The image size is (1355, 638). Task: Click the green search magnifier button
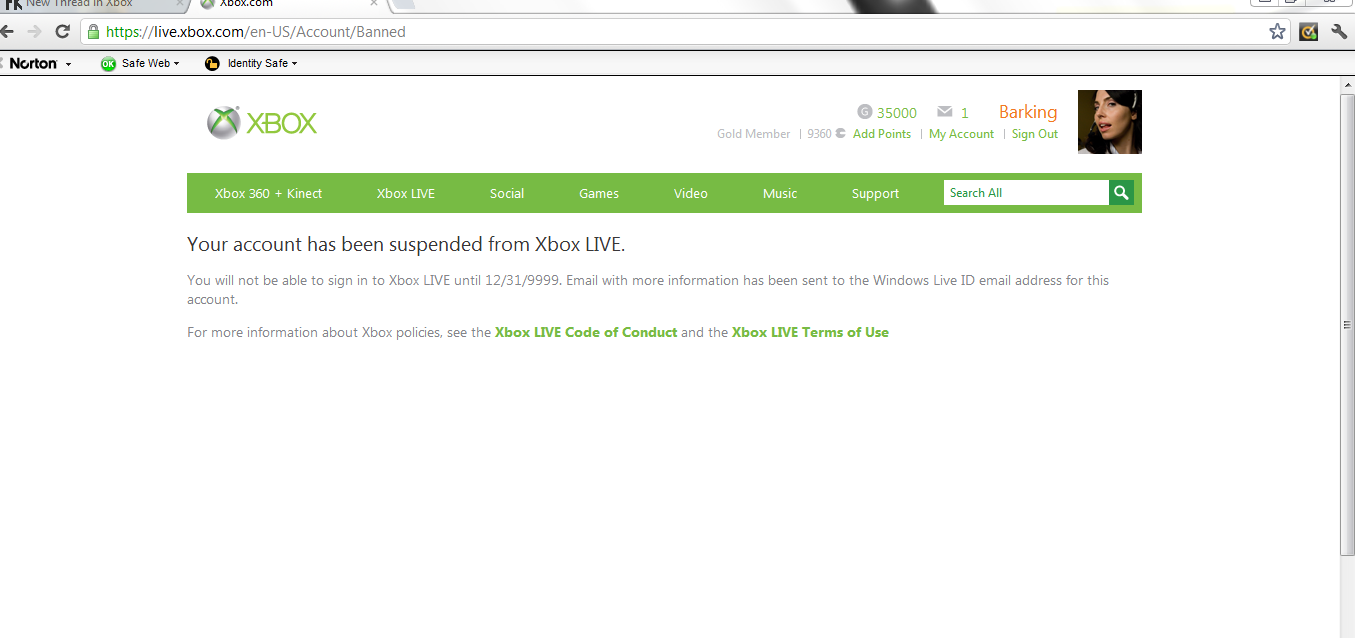coord(1121,193)
